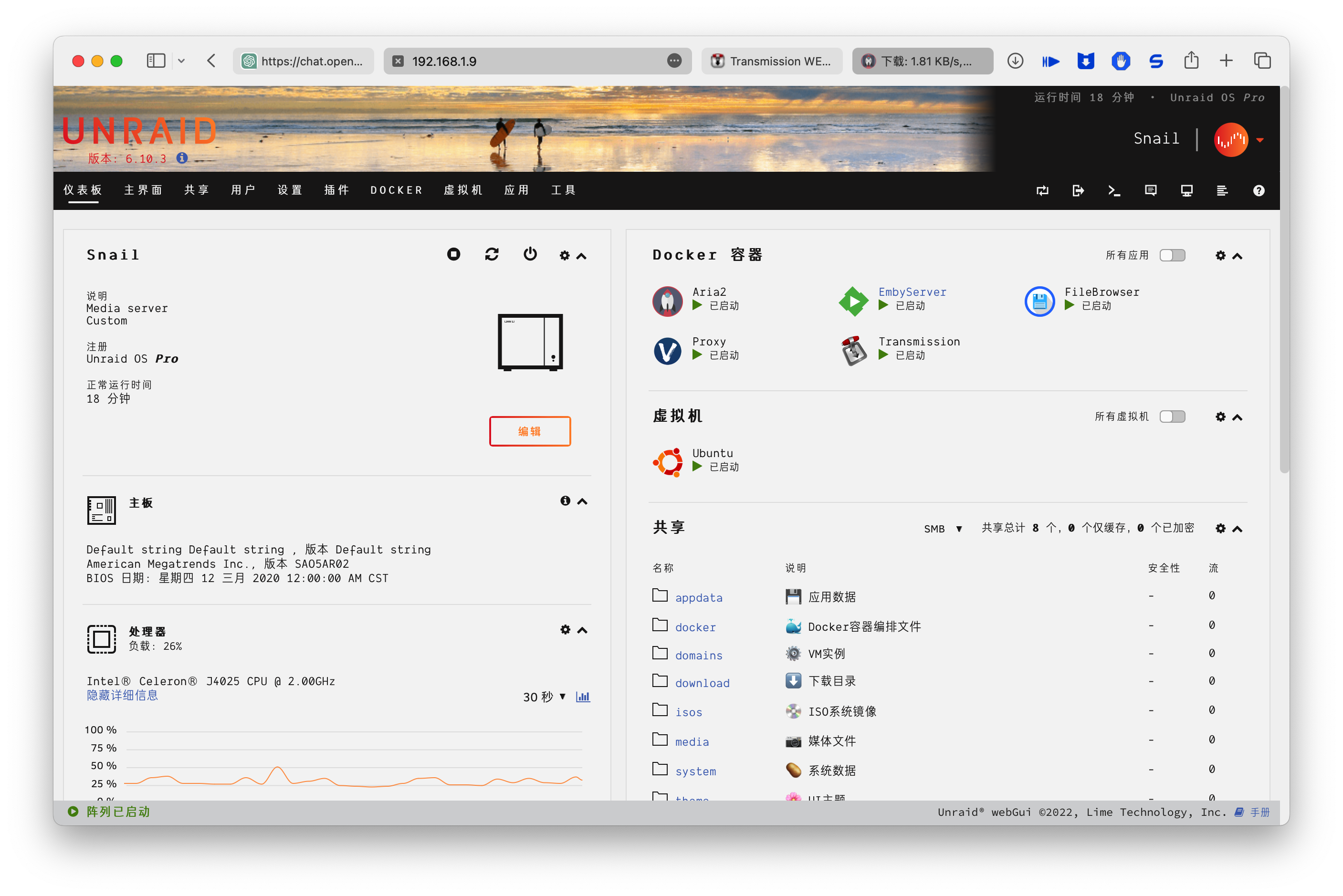Toggle the 所有应用 switch

click(x=1172, y=255)
